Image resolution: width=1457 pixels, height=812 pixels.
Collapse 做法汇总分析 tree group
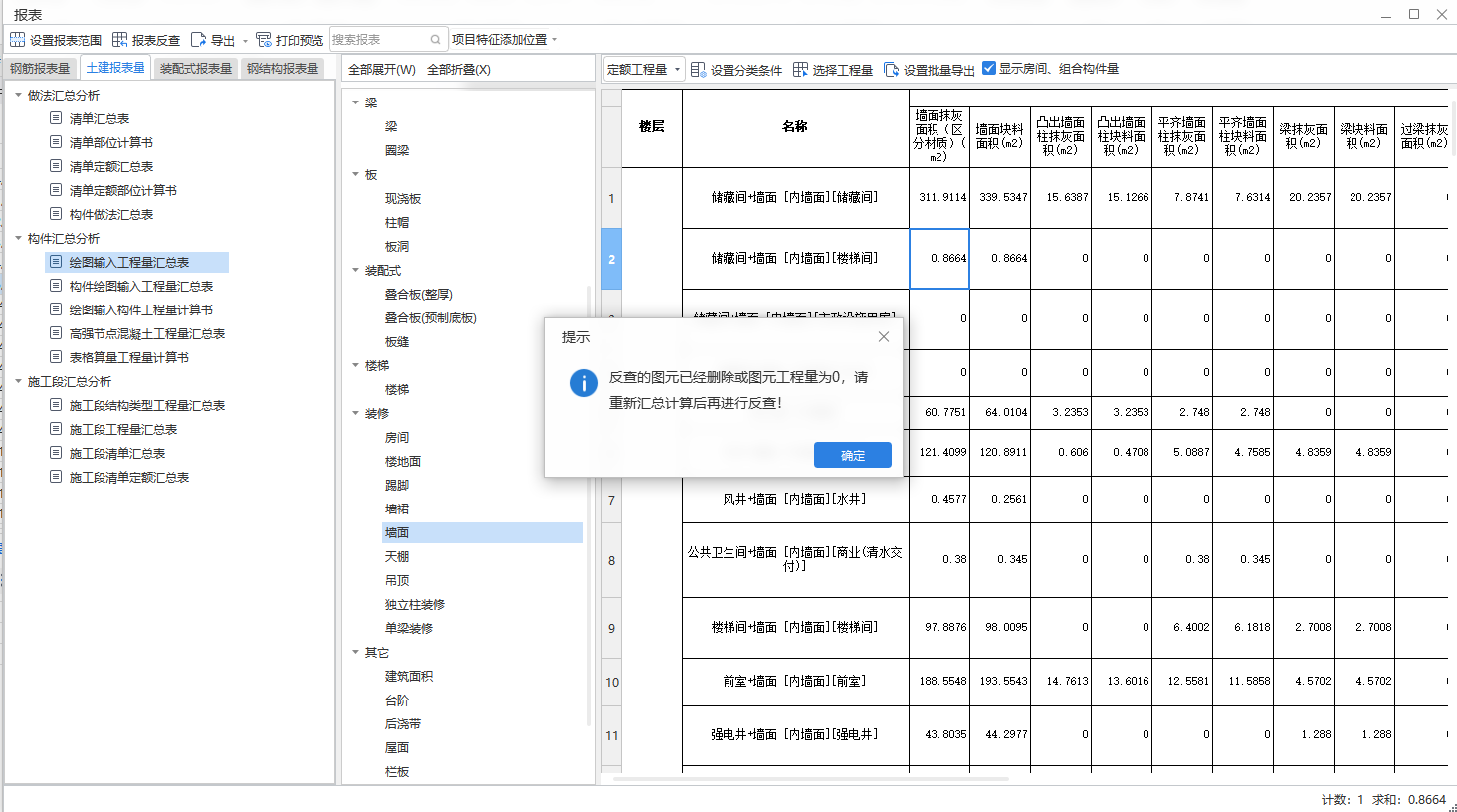[x=18, y=95]
